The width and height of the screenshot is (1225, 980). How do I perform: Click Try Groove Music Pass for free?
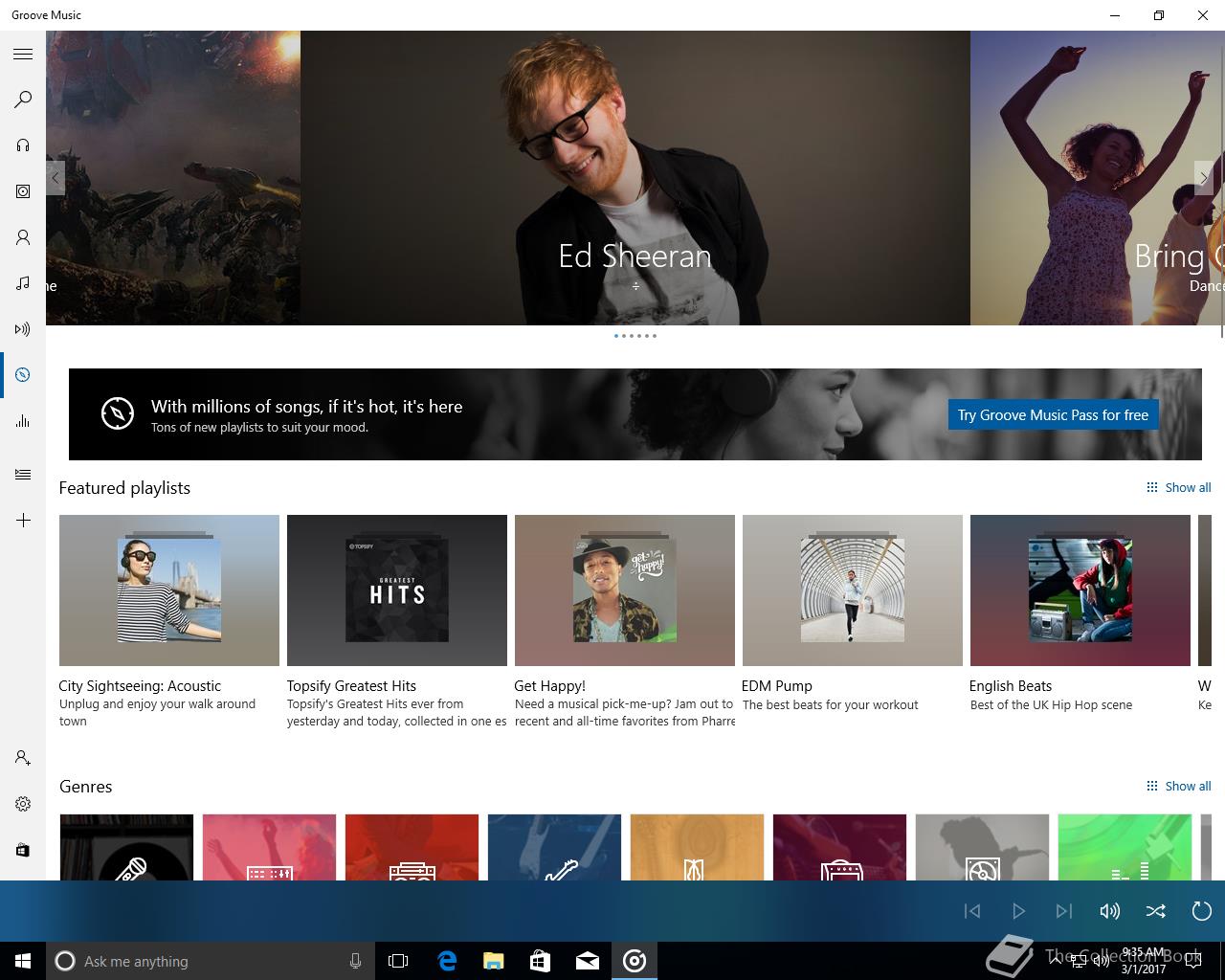[x=1054, y=414]
